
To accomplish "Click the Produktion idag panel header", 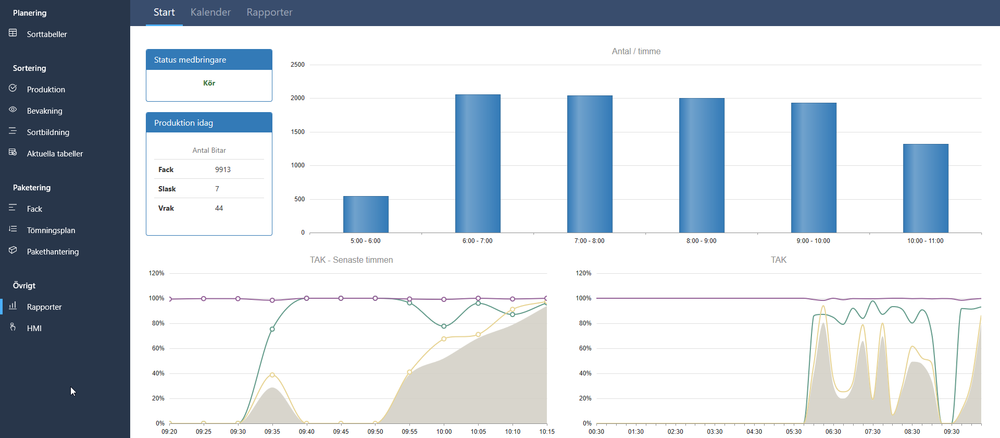I will (x=209, y=122).
